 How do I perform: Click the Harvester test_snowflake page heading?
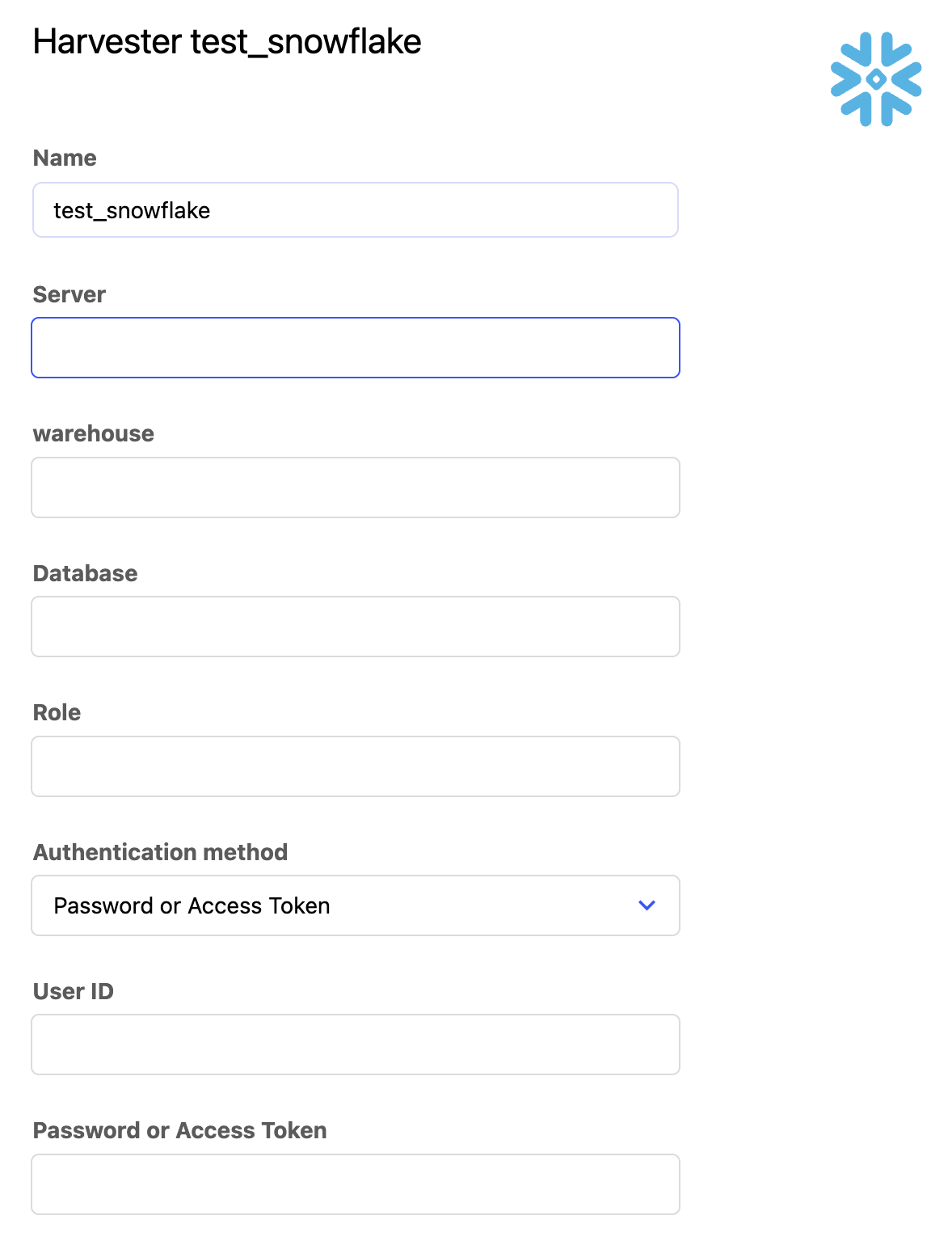(227, 42)
